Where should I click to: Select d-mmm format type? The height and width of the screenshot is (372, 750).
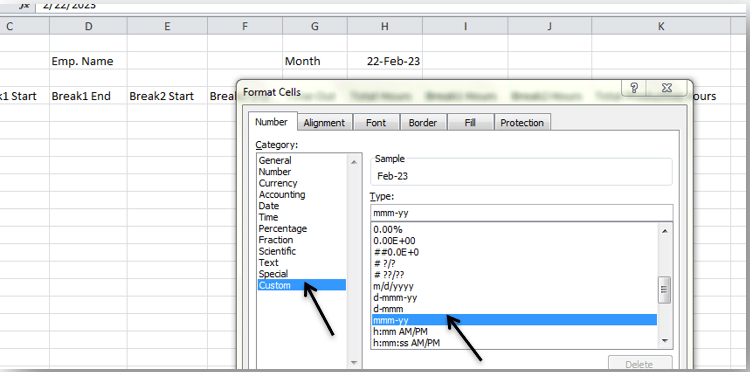(x=514, y=309)
